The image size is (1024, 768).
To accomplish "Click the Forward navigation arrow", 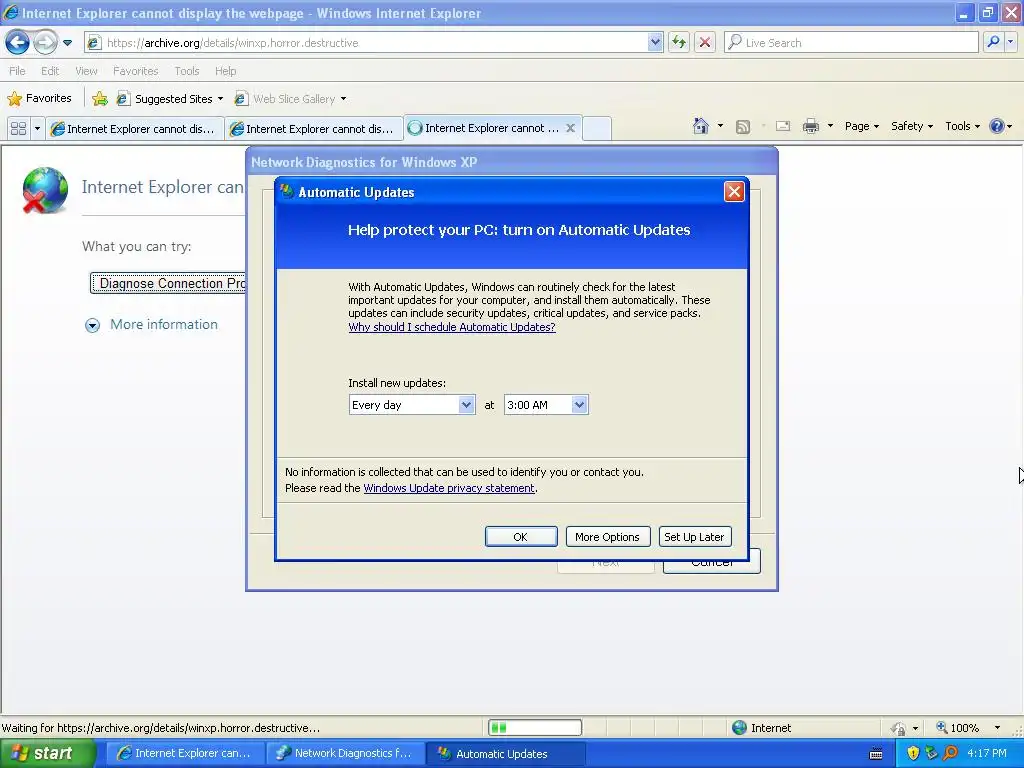I will point(45,42).
